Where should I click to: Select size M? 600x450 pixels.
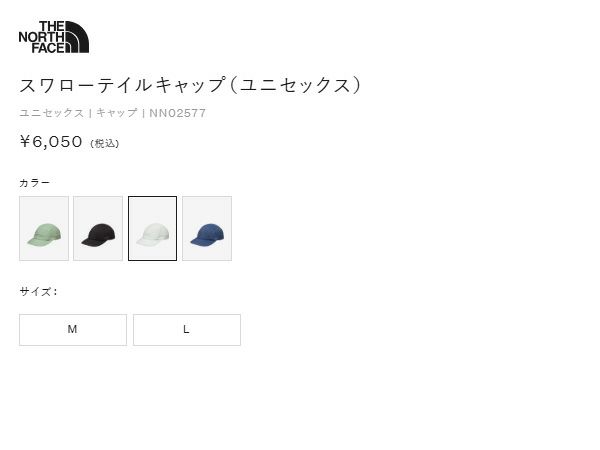pos(73,330)
